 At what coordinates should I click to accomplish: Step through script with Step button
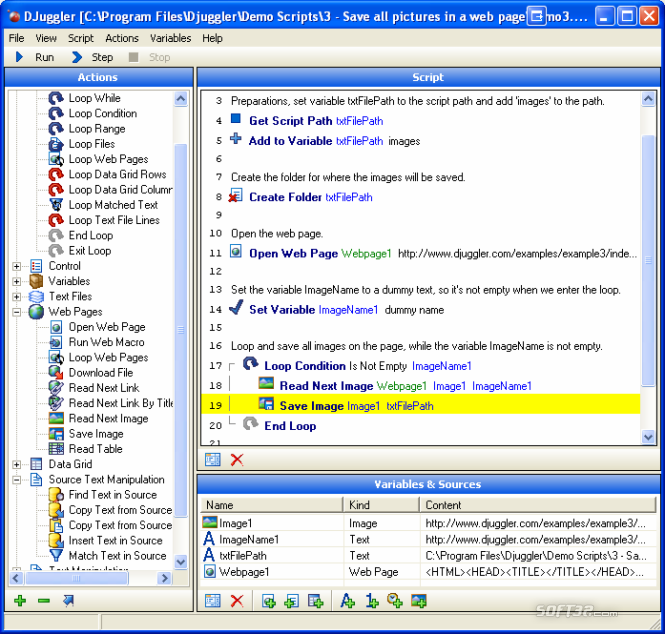(x=92, y=57)
